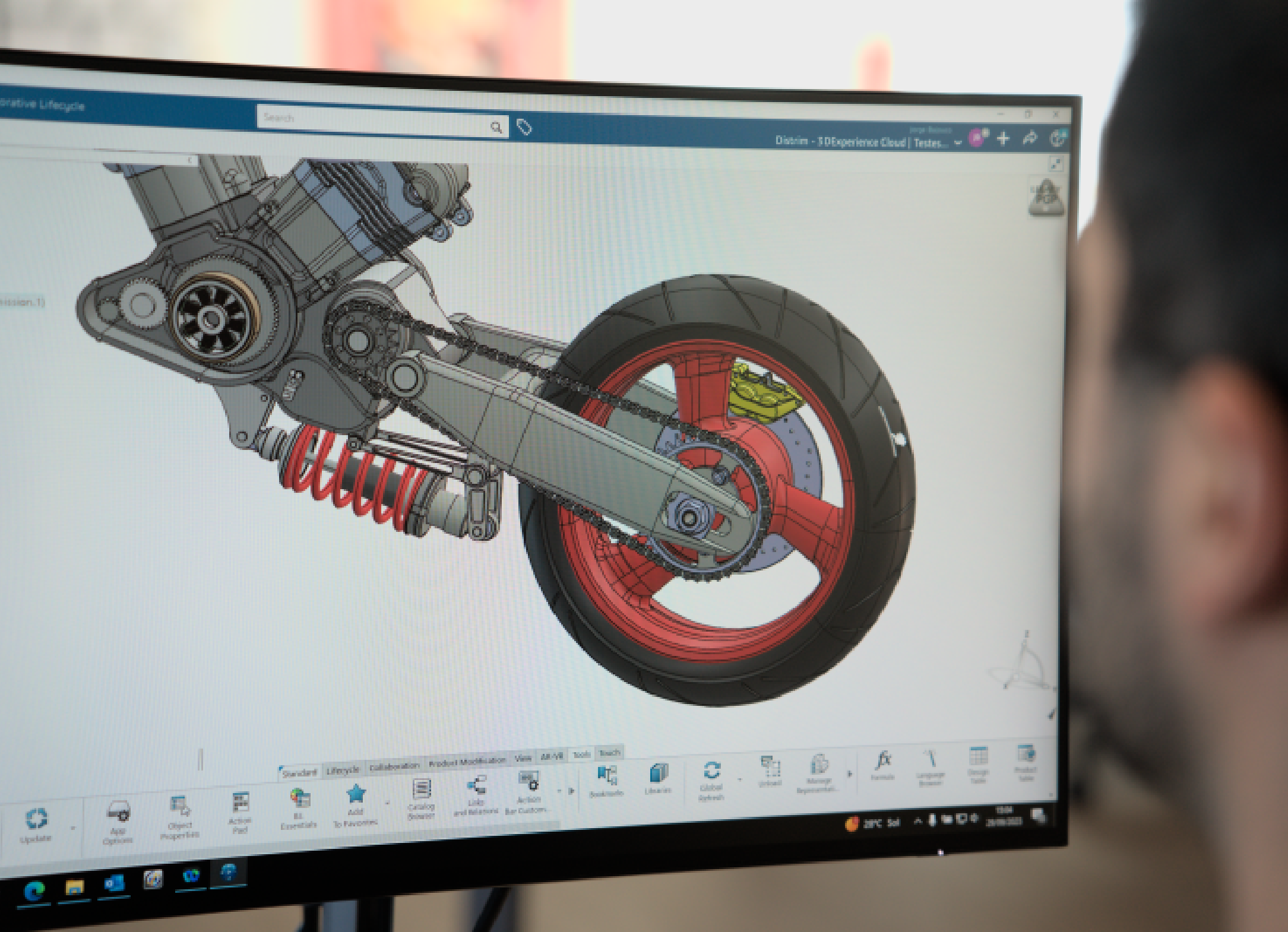
Task: Open the 3DEXPERIENCE app on the taskbar
Action: tap(228, 873)
